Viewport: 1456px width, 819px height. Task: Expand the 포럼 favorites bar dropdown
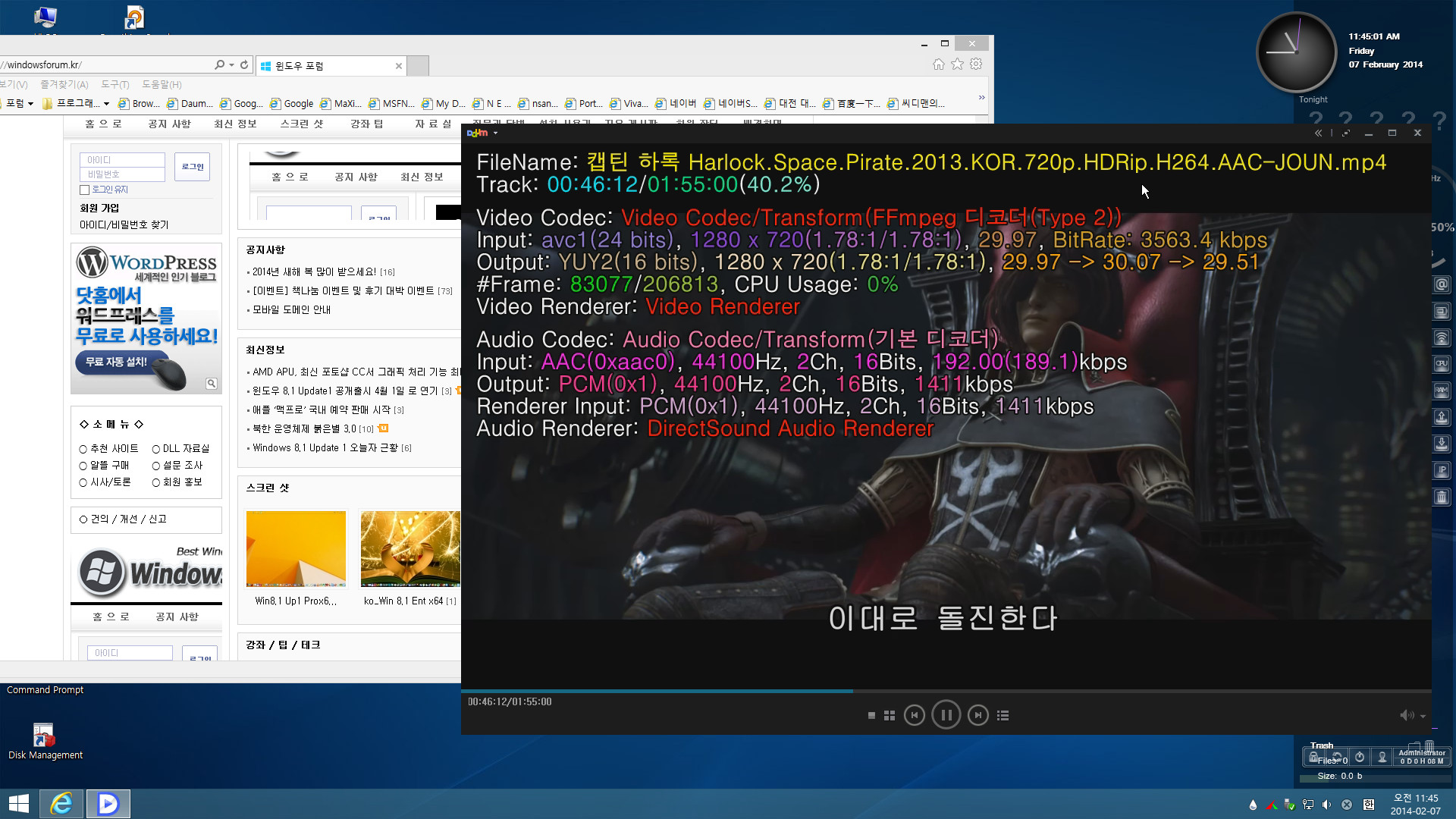tap(31, 104)
